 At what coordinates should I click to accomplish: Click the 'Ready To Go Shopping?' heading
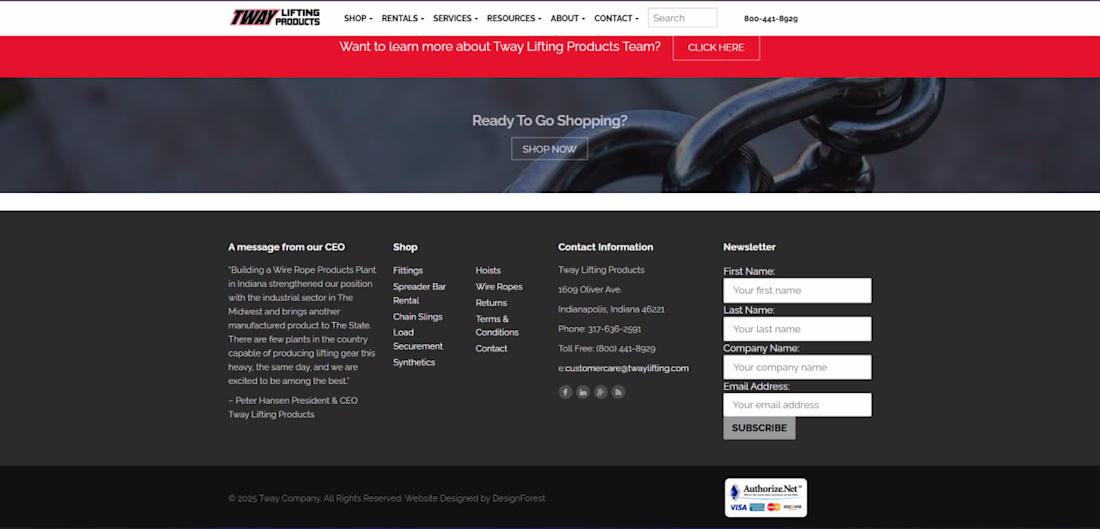pos(549,121)
